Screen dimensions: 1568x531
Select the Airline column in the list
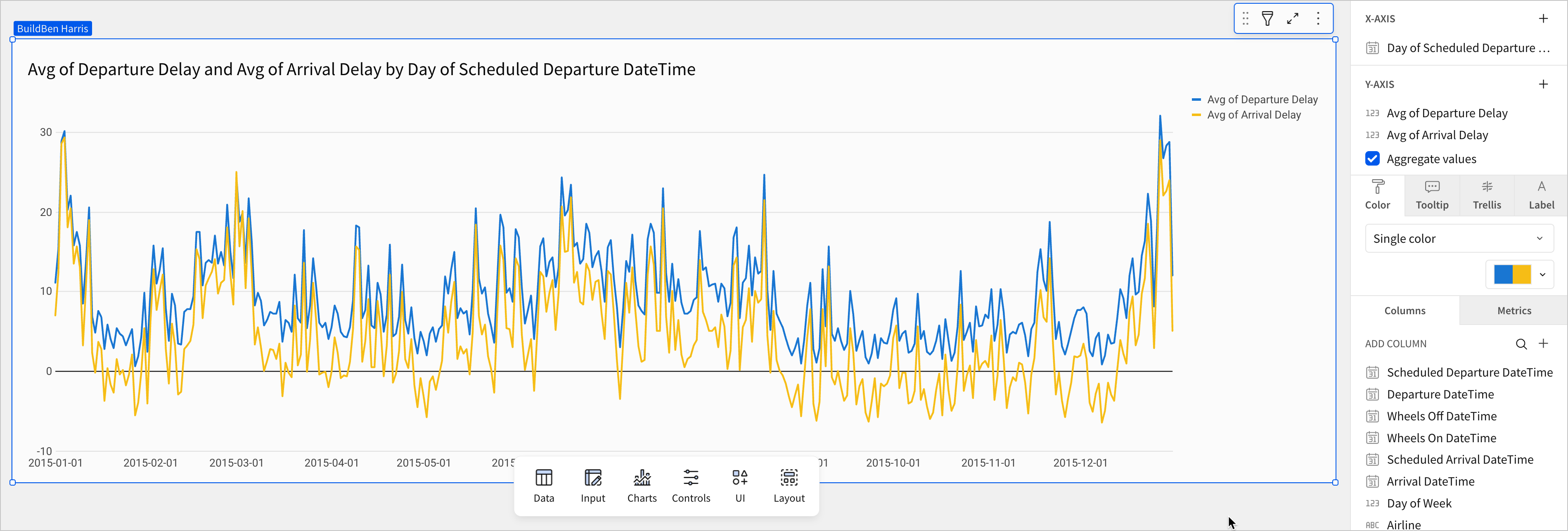[x=1403, y=524]
